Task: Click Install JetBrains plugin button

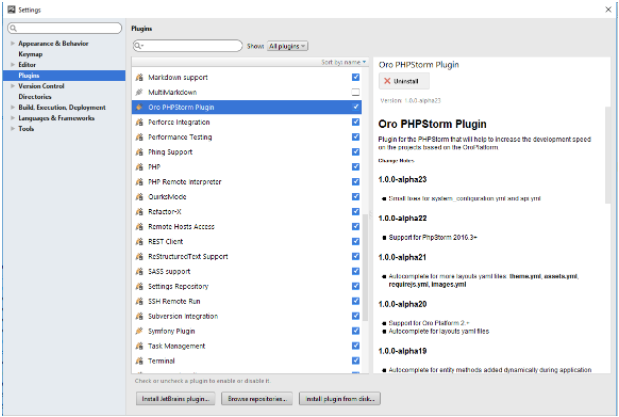Action: 175,399
